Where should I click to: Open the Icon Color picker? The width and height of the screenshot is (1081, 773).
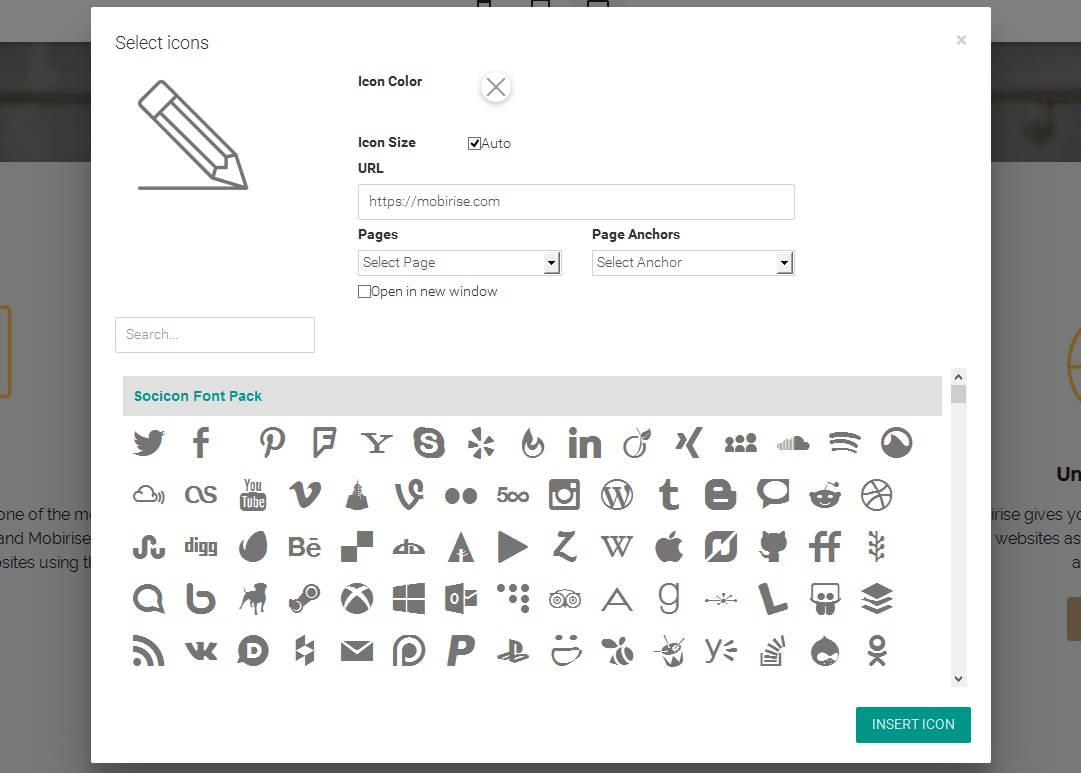(496, 88)
